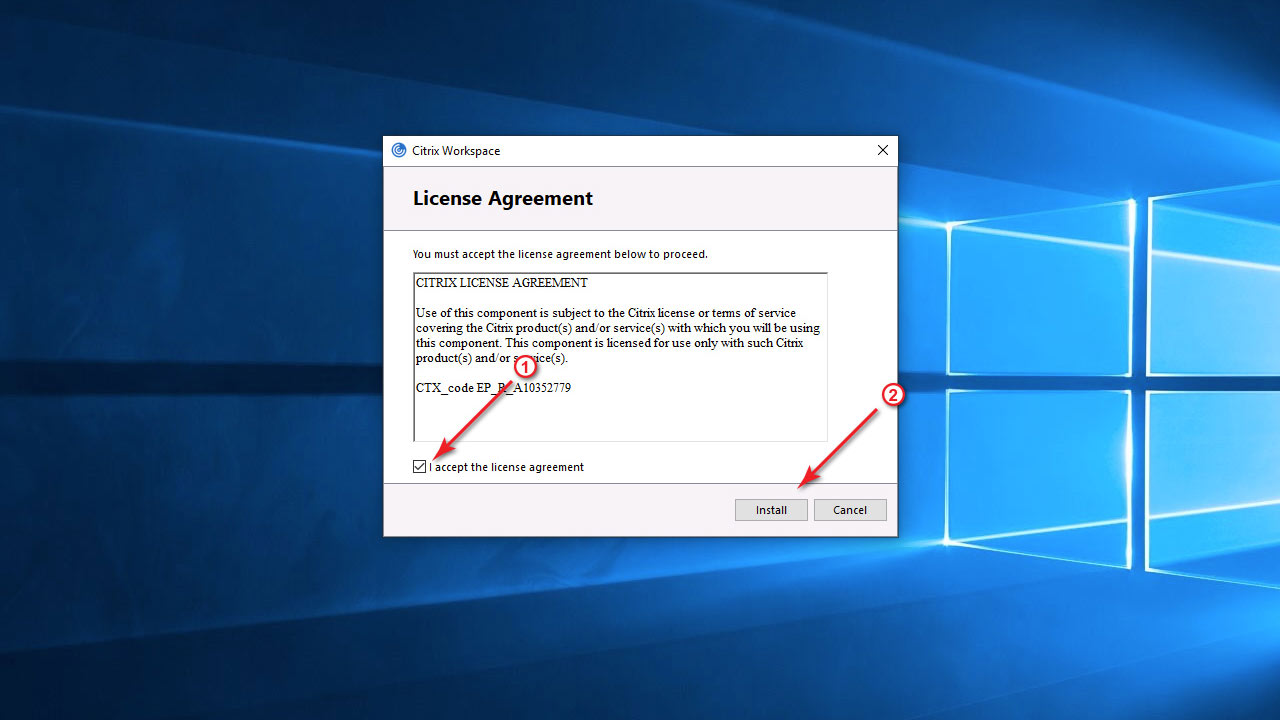The height and width of the screenshot is (720, 1280).
Task: Click the red circled number 1 marker
Action: click(526, 367)
